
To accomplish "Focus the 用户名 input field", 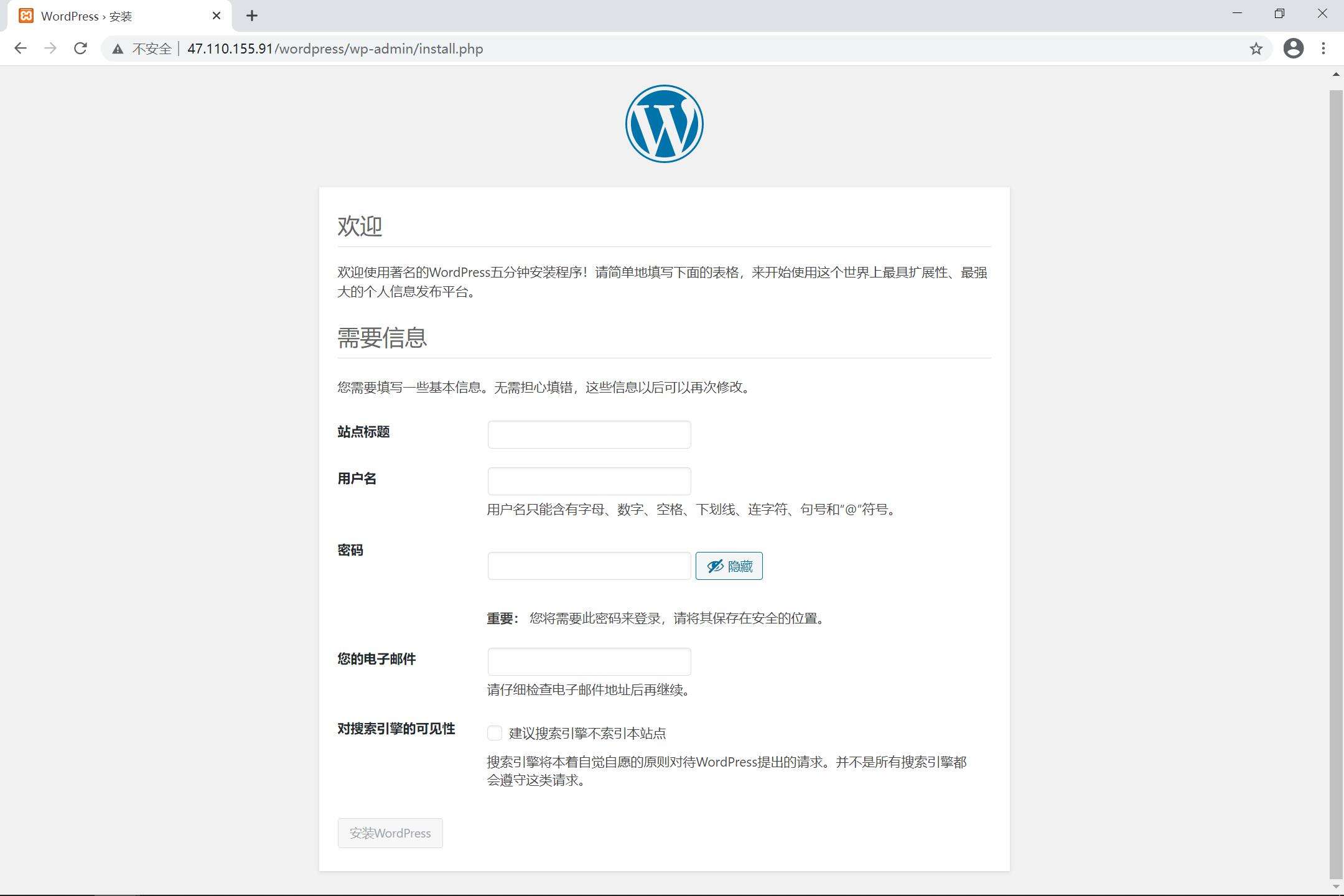I will click(x=589, y=481).
